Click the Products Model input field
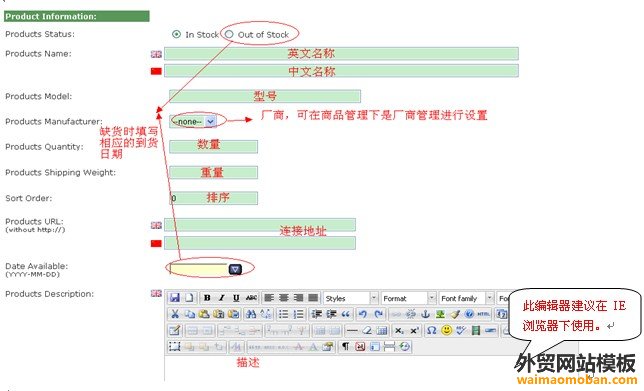 point(265,96)
